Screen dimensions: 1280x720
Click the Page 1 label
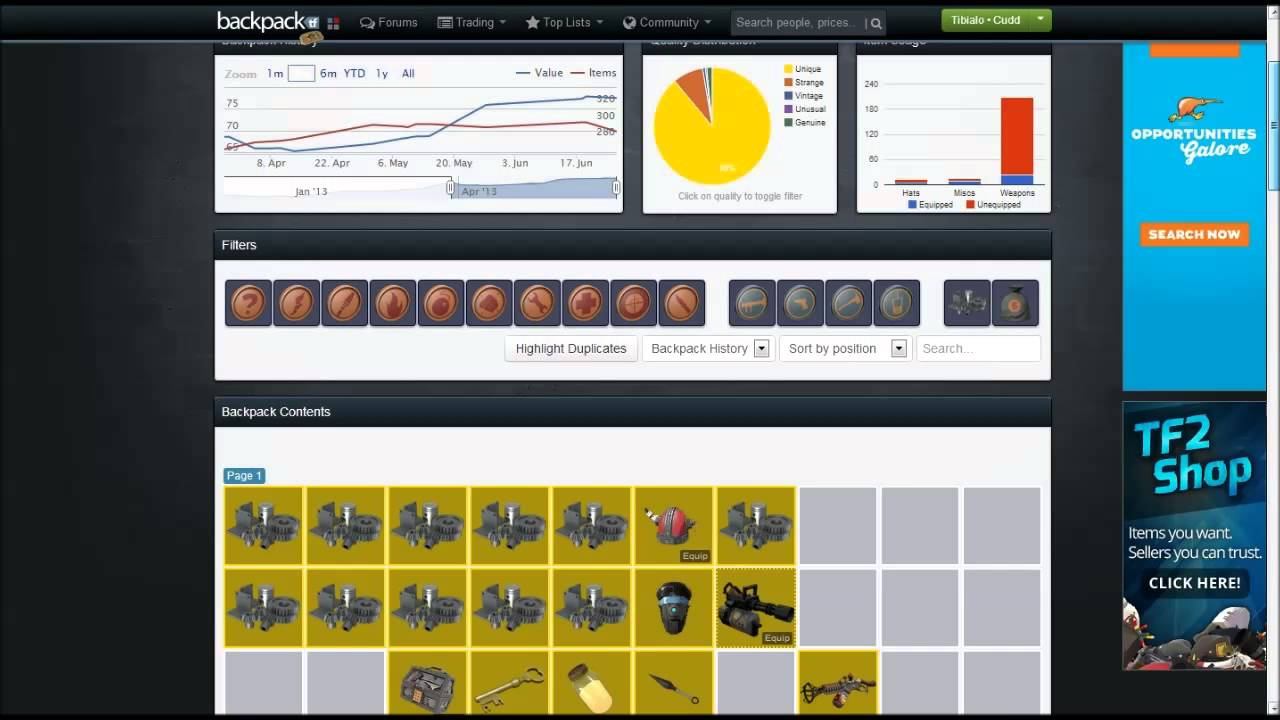pos(244,476)
